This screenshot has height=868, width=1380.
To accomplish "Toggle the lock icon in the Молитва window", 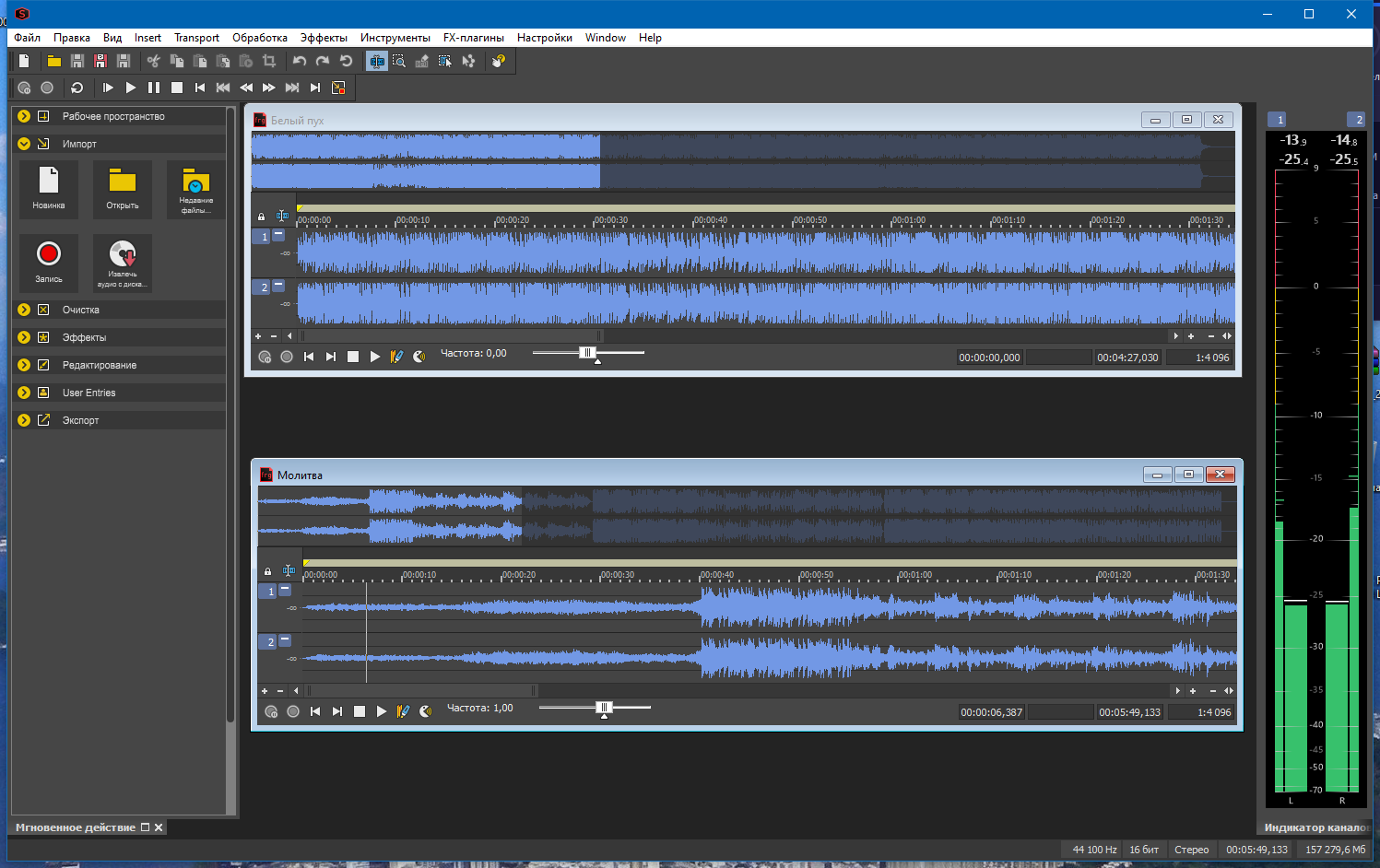I will click(x=268, y=571).
